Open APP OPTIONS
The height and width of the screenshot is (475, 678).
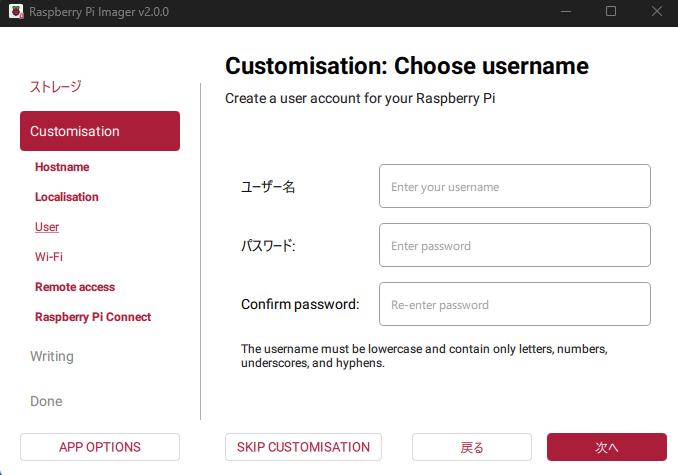click(100, 447)
